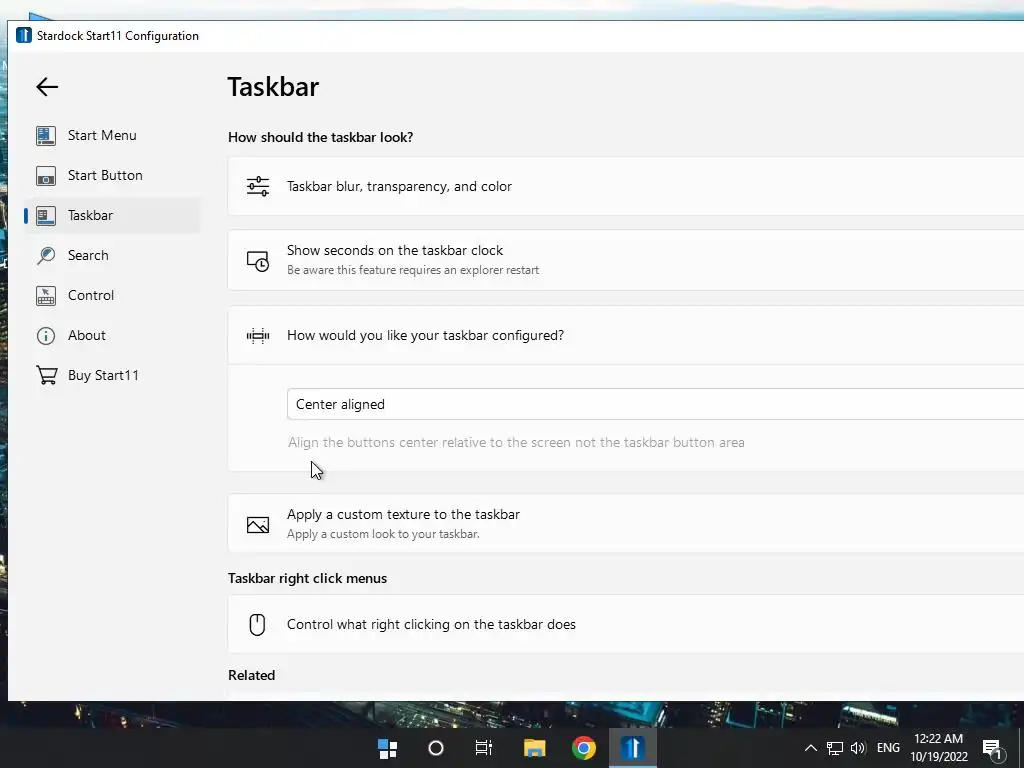Open Cortana circle on the taskbar

[436, 748]
